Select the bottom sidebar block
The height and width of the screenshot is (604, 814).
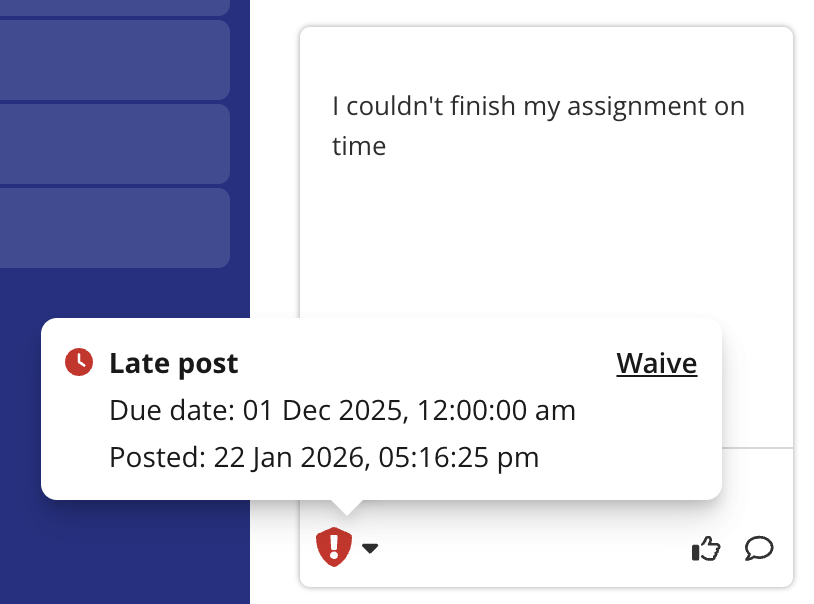(114, 228)
